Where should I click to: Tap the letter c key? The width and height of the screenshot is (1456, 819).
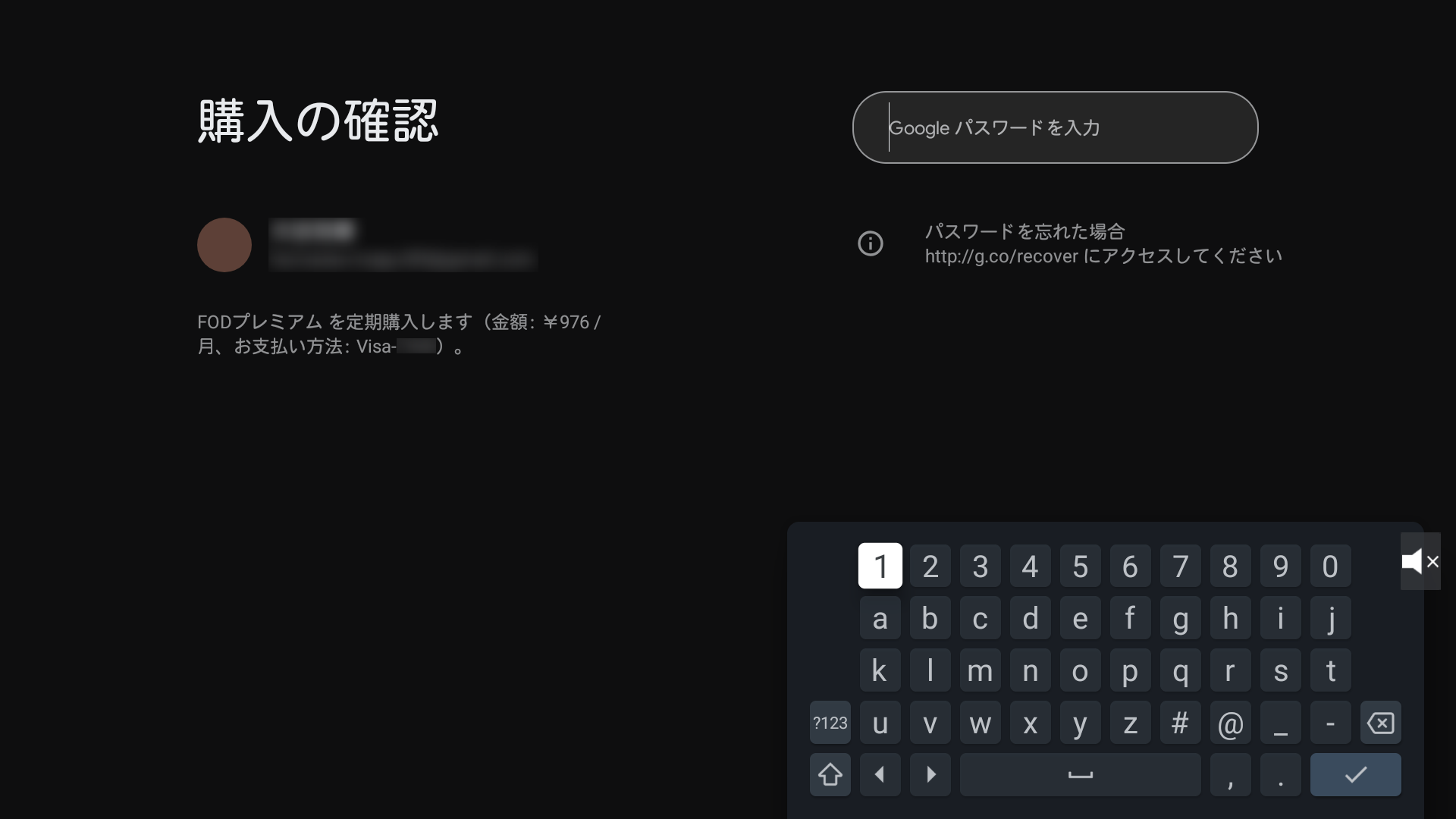pyautogui.click(x=980, y=618)
